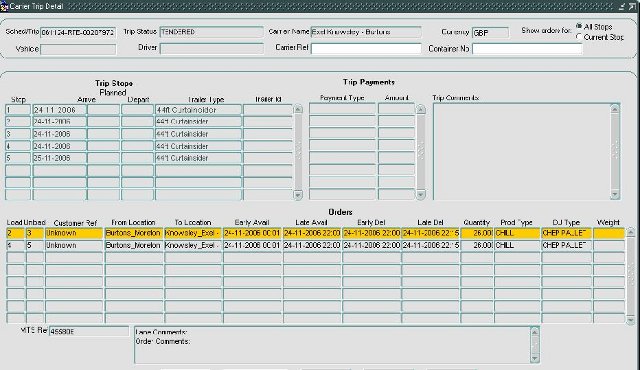Click the first Amount cell
640x370 pixels.
[396, 109]
